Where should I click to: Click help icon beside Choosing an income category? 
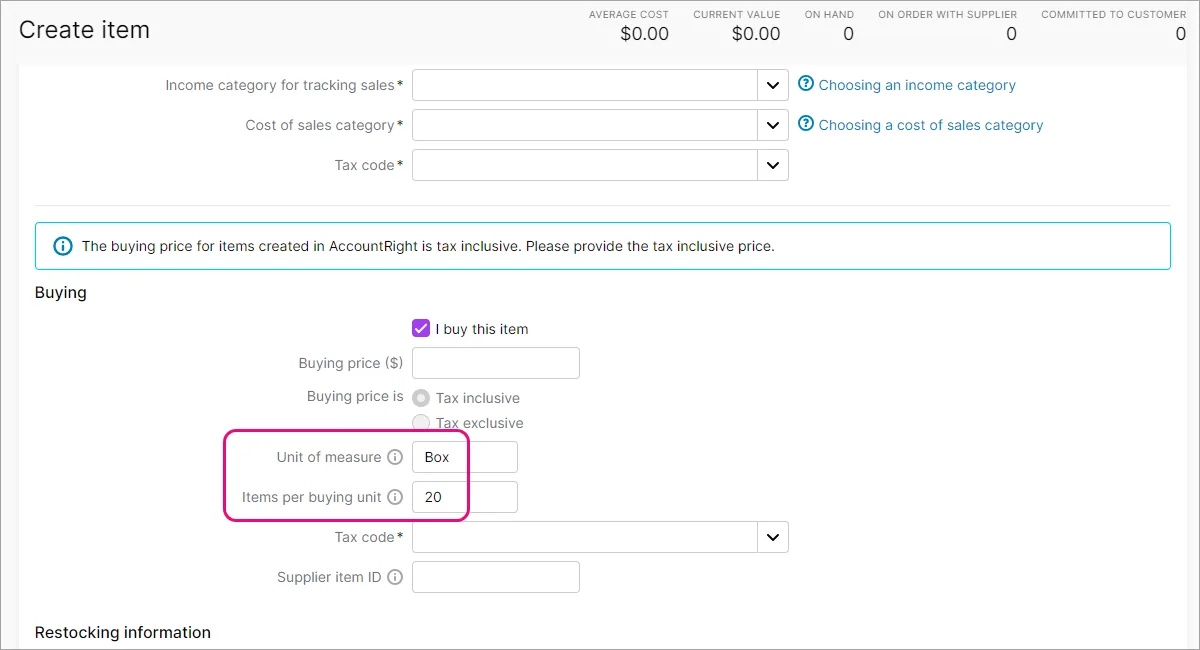pos(806,85)
